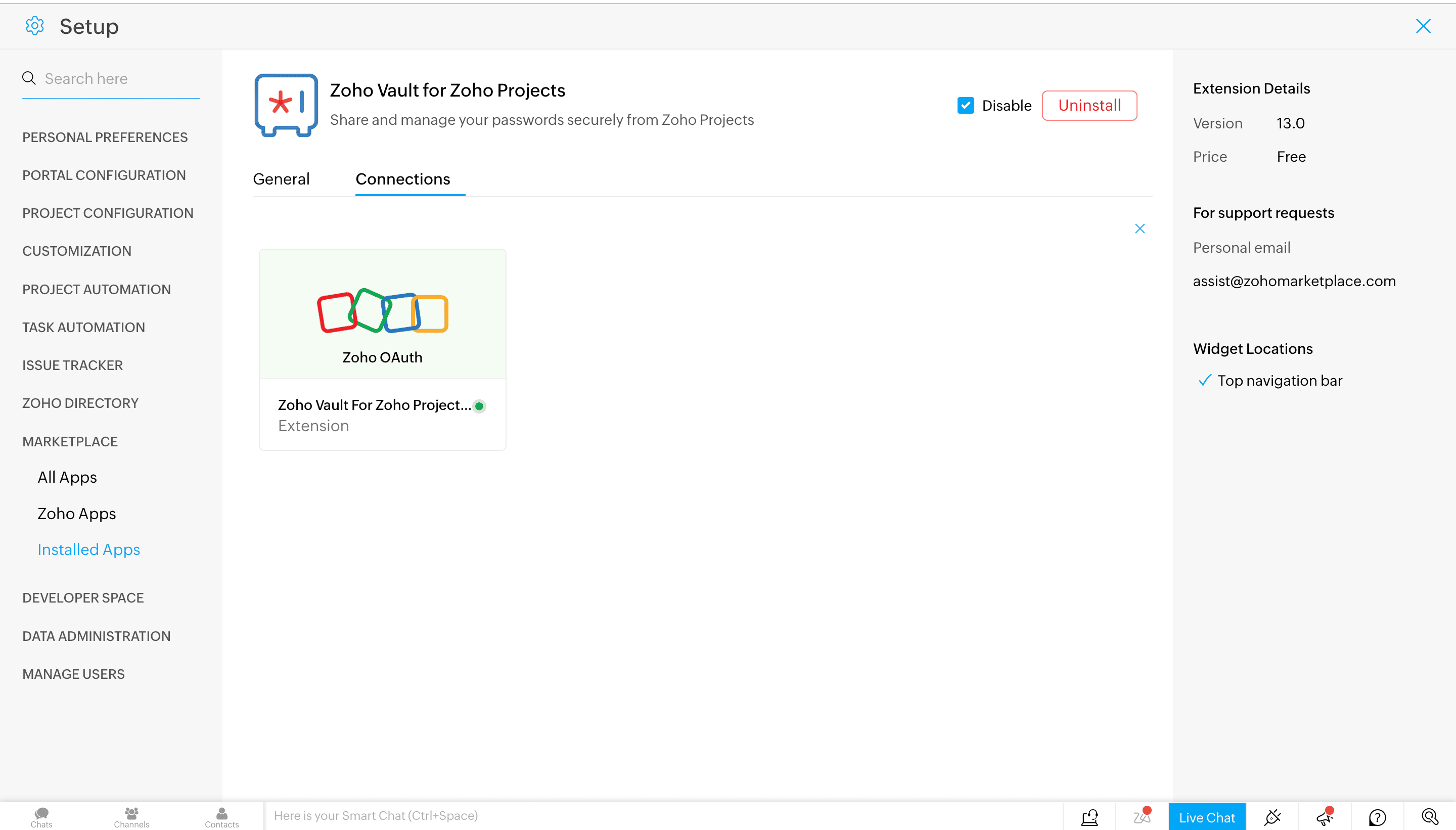Click the Price value Free
1456x830 pixels.
(x=1291, y=157)
